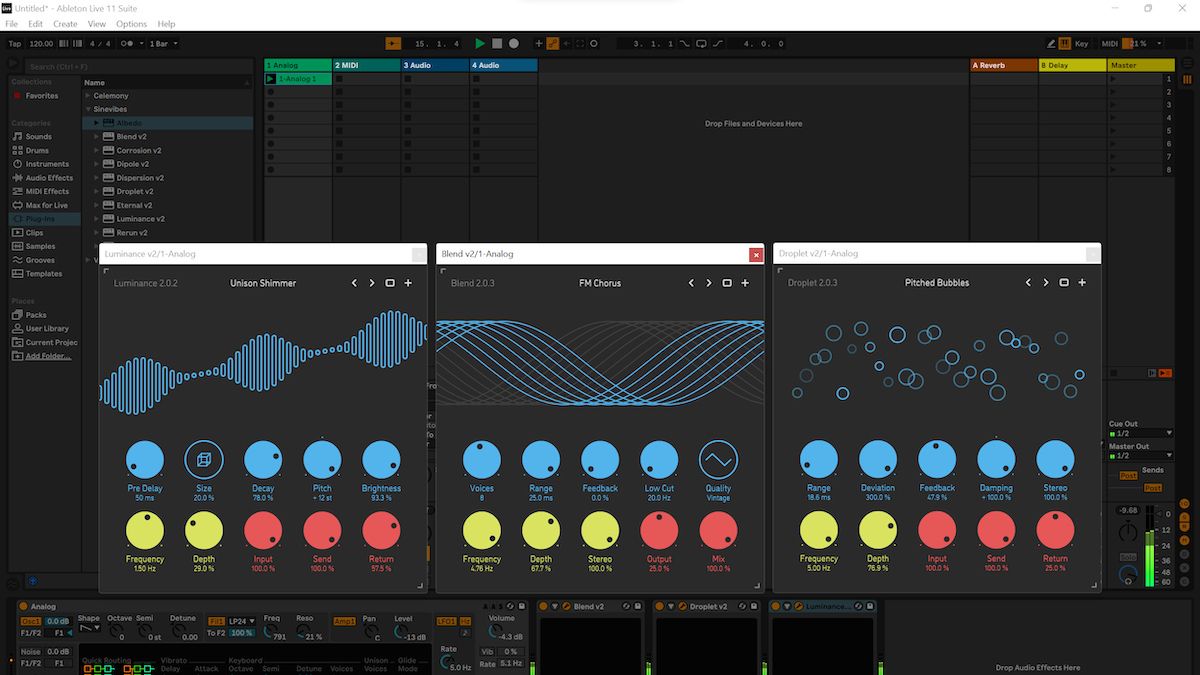Click the Voices knob in Blend plugin
Image resolution: width=1200 pixels, height=675 pixels.
click(482, 460)
